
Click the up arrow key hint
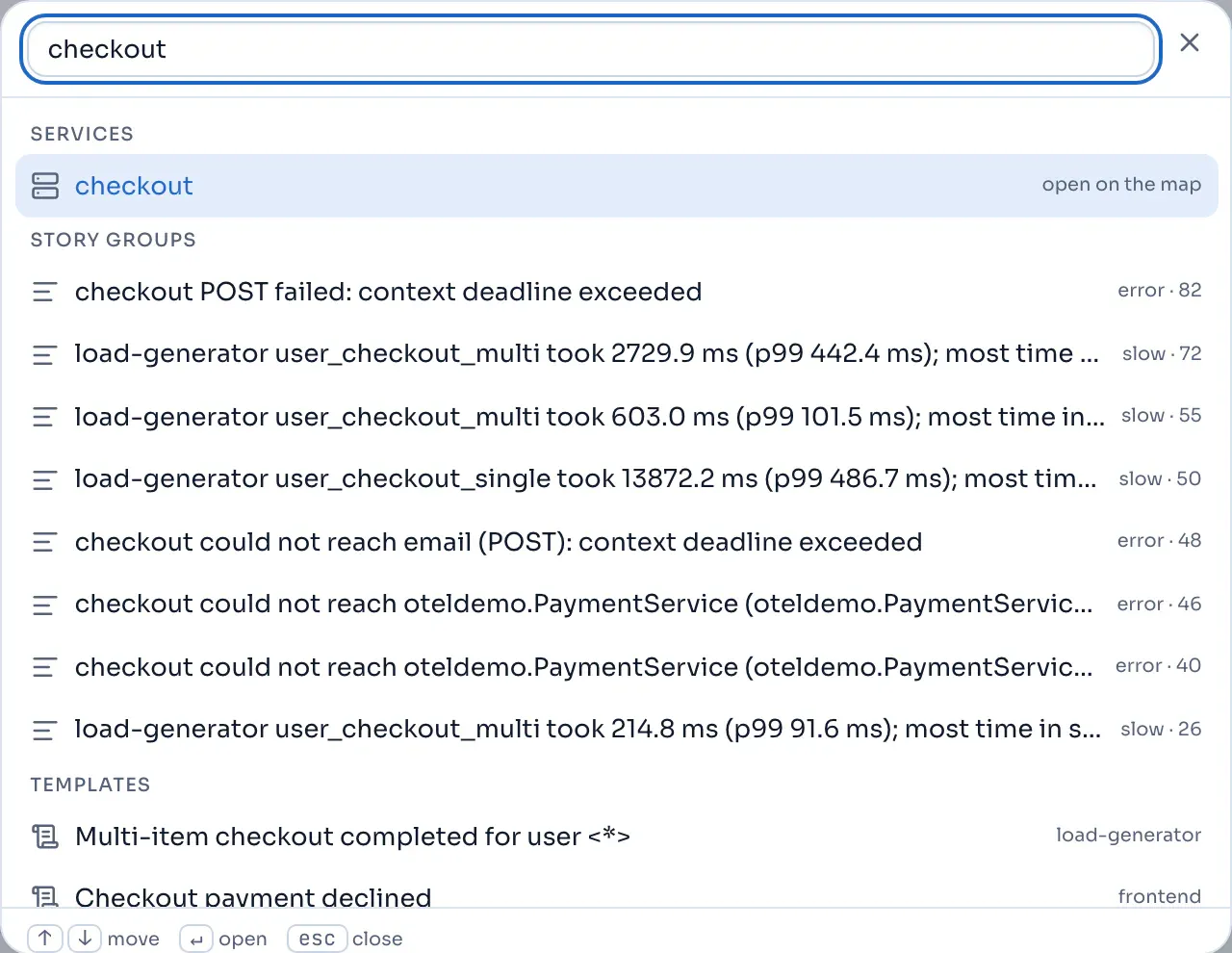pos(45,939)
